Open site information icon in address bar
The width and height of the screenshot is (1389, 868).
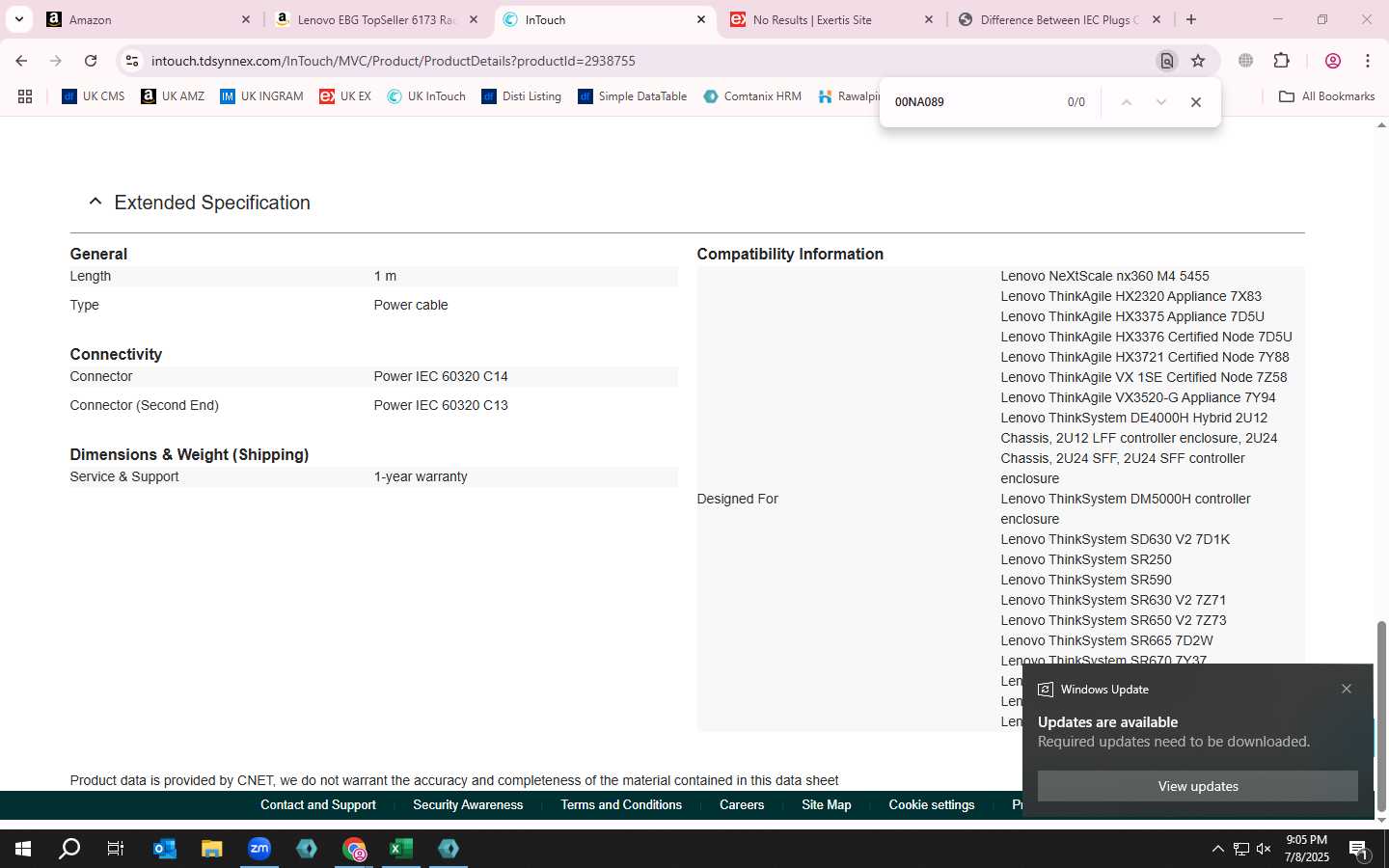(x=132, y=61)
